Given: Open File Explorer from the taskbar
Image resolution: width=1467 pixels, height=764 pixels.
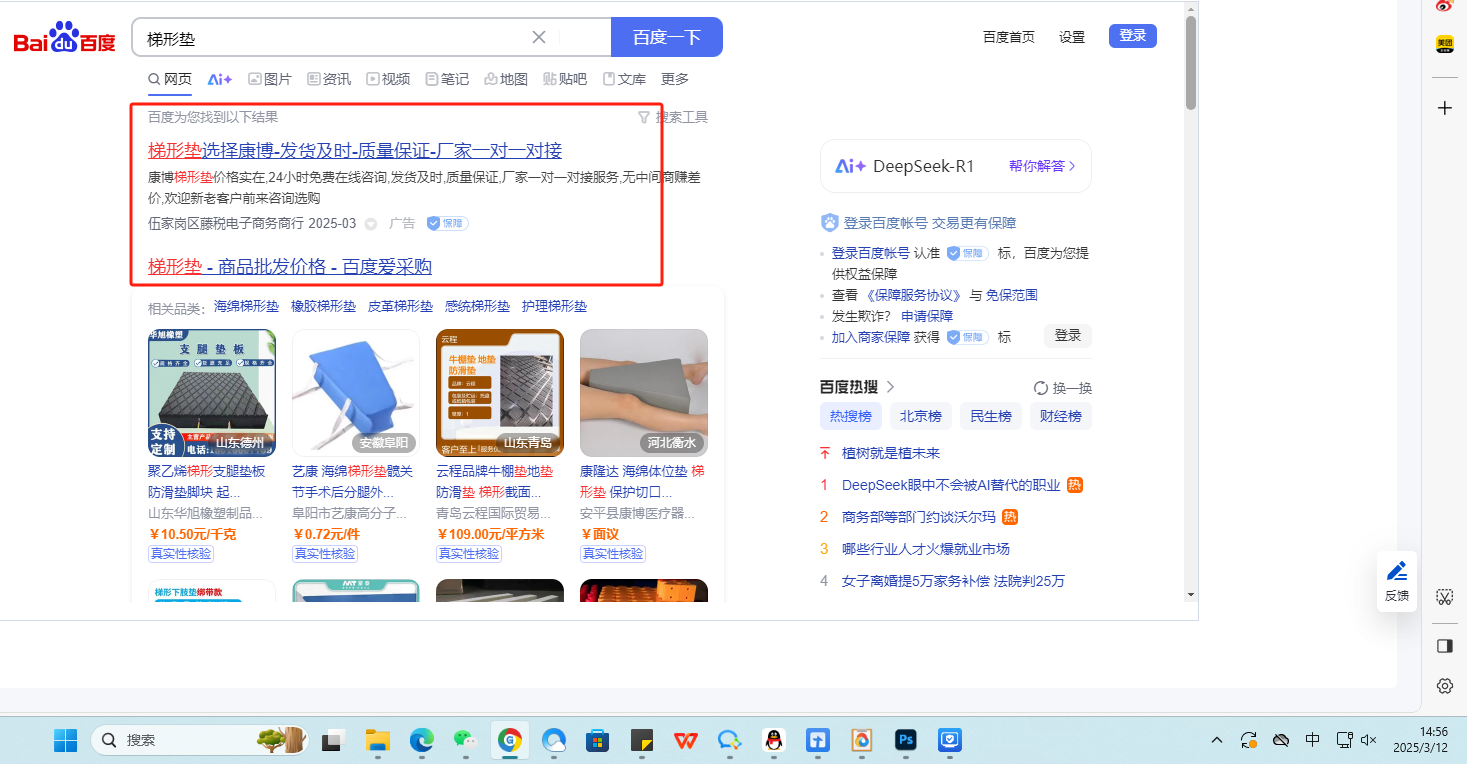Looking at the screenshot, I should [x=377, y=740].
